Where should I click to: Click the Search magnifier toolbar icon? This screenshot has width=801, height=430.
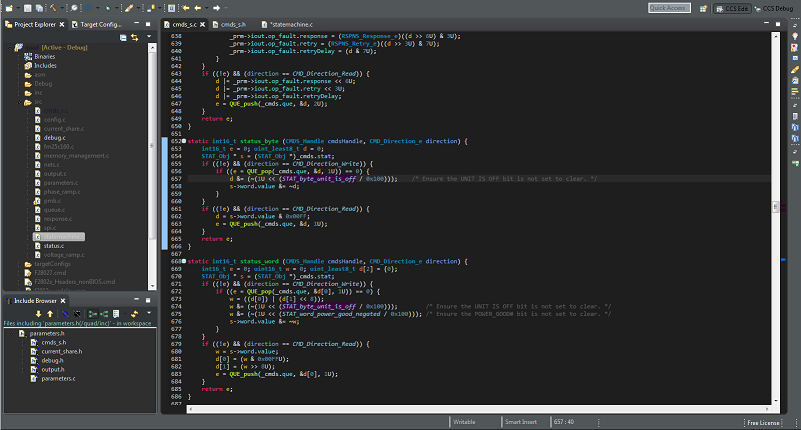(x=74, y=8)
